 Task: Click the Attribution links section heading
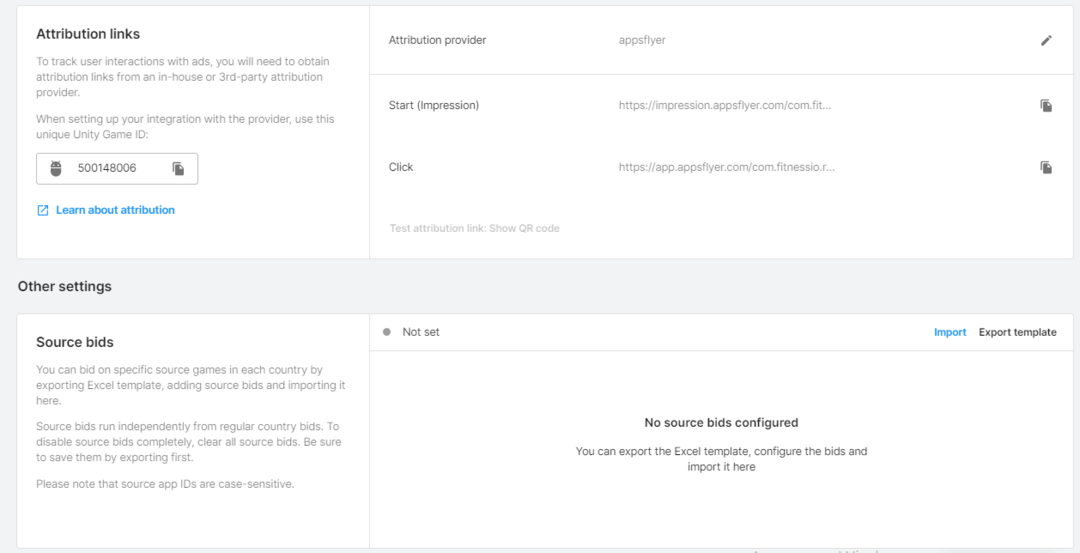(x=88, y=34)
